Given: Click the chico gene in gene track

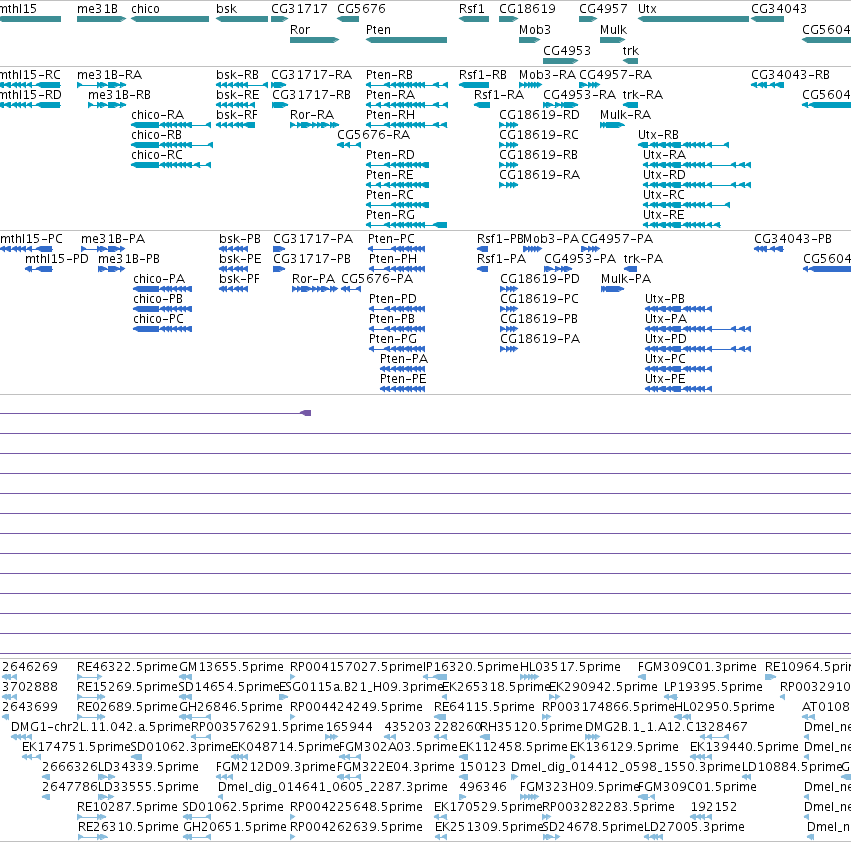Looking at the screenshot, I should 170,19.
